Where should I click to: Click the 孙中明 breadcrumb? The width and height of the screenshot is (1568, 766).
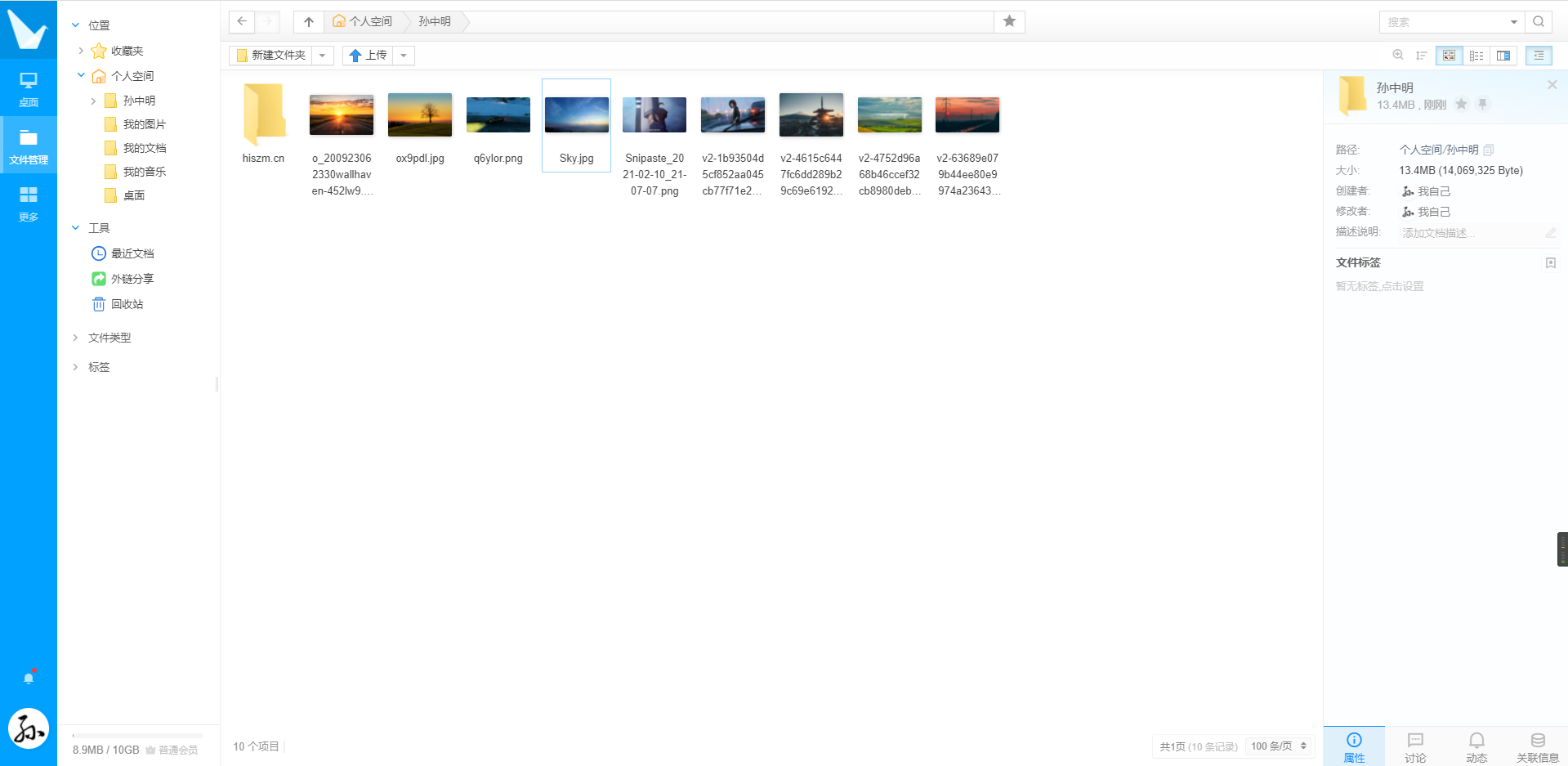435,21
